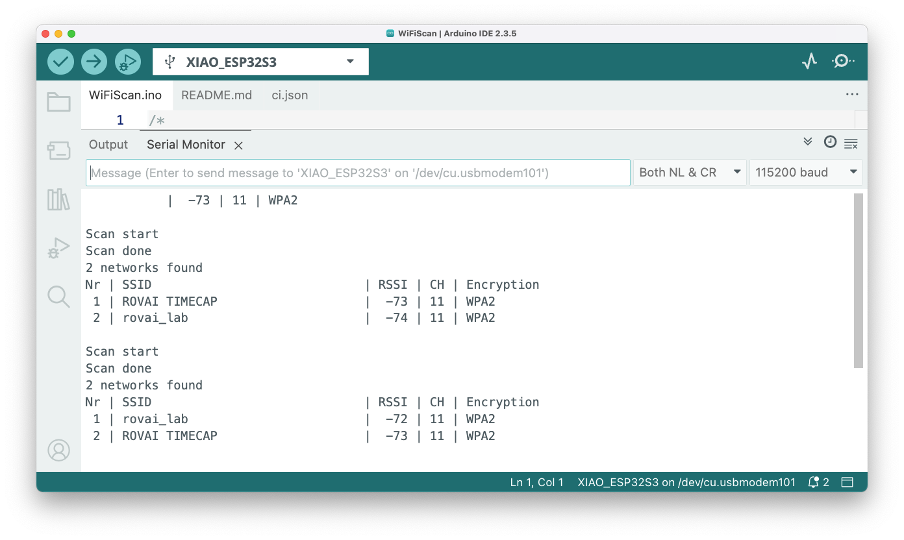This screenshot has width=904, height=540.
Task: Open the Search panel in sidebar
Action: (59, 296)
